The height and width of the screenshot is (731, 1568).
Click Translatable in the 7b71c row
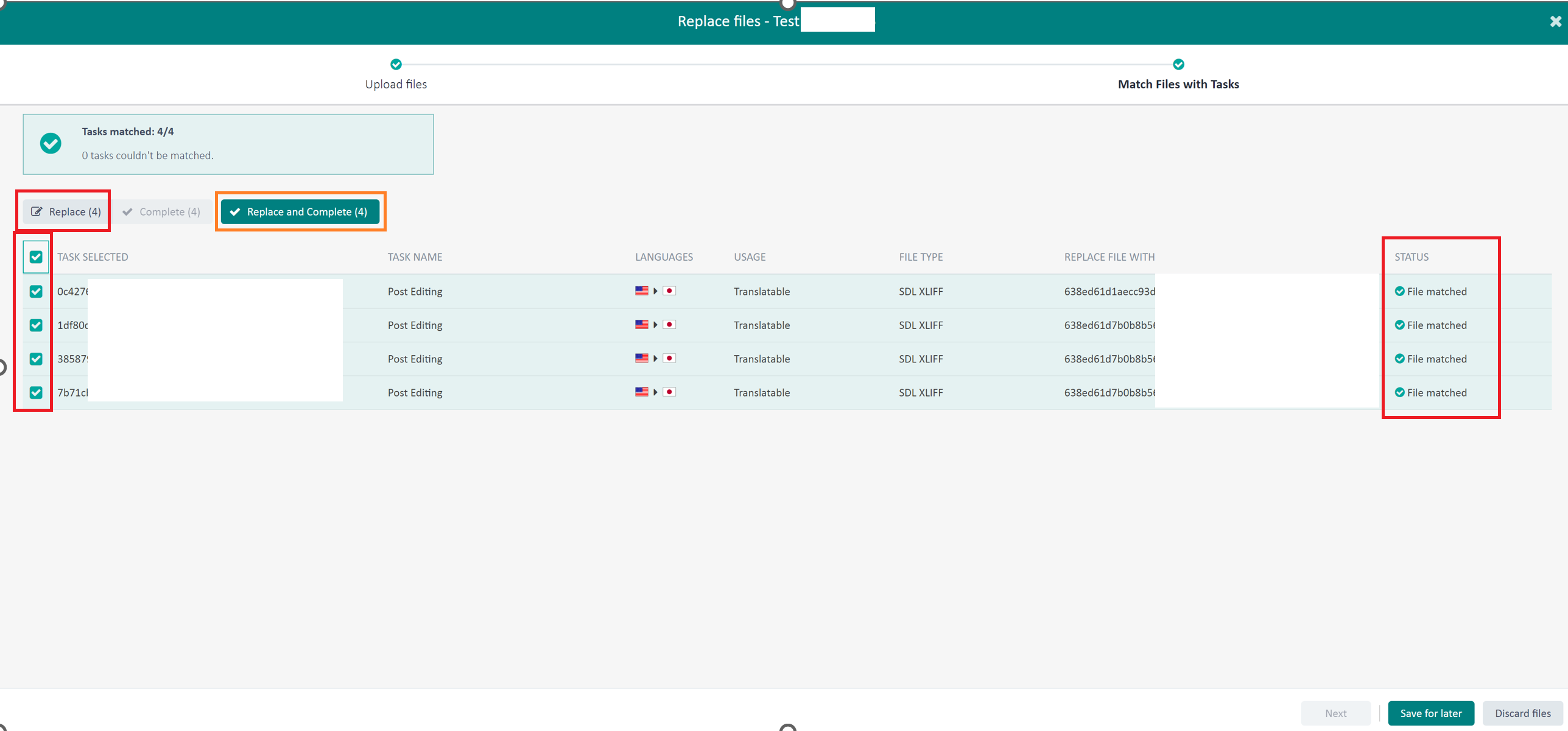[x=761, y=392]
